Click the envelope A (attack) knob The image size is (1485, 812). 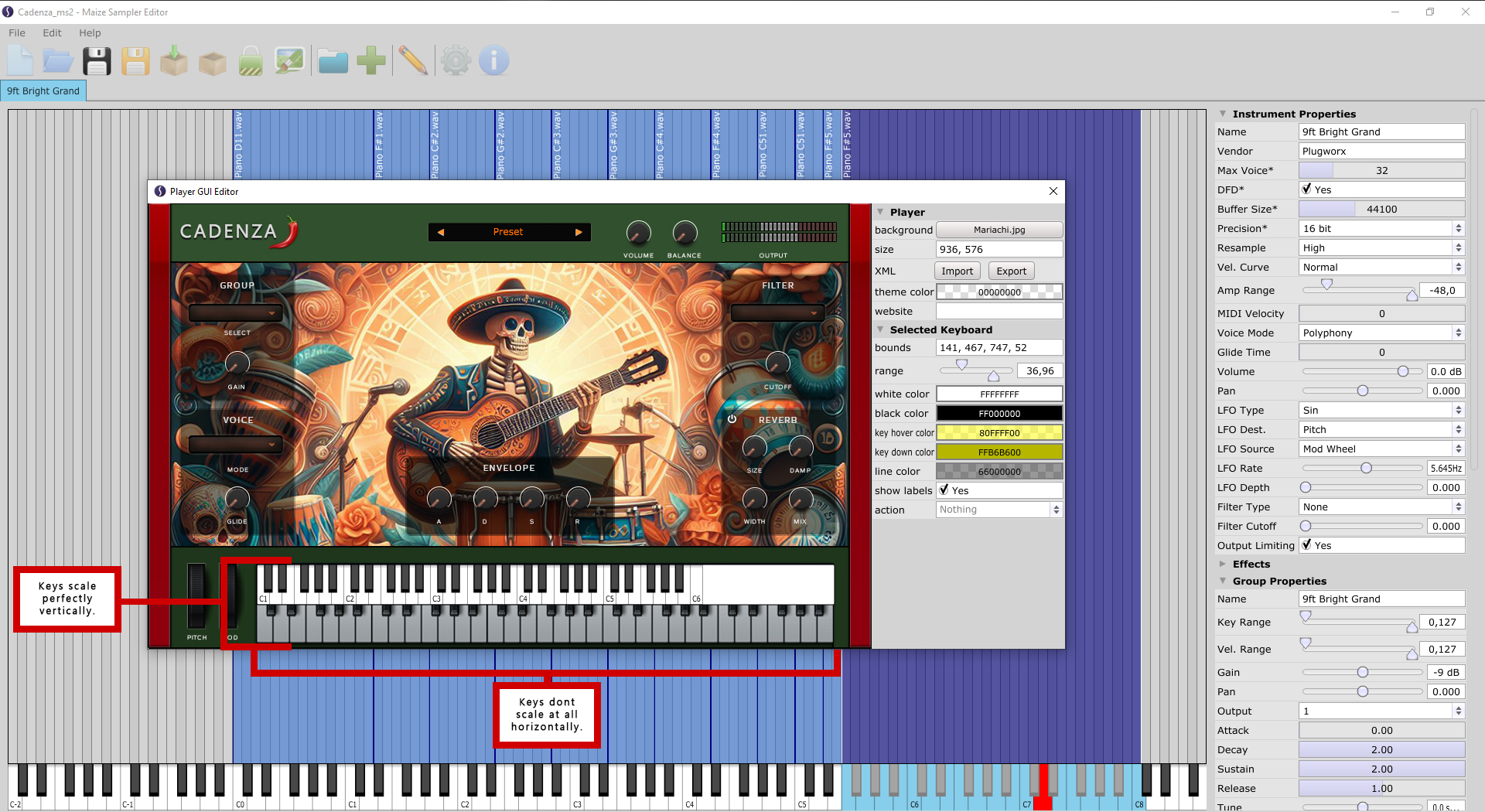[439, 499]
